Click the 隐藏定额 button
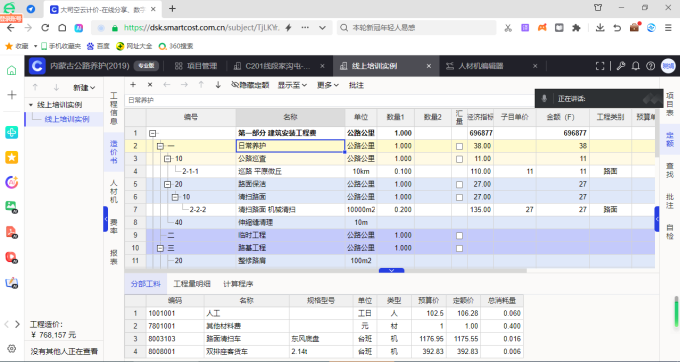Viewport: 680px width, 362px height. point(250,85)
